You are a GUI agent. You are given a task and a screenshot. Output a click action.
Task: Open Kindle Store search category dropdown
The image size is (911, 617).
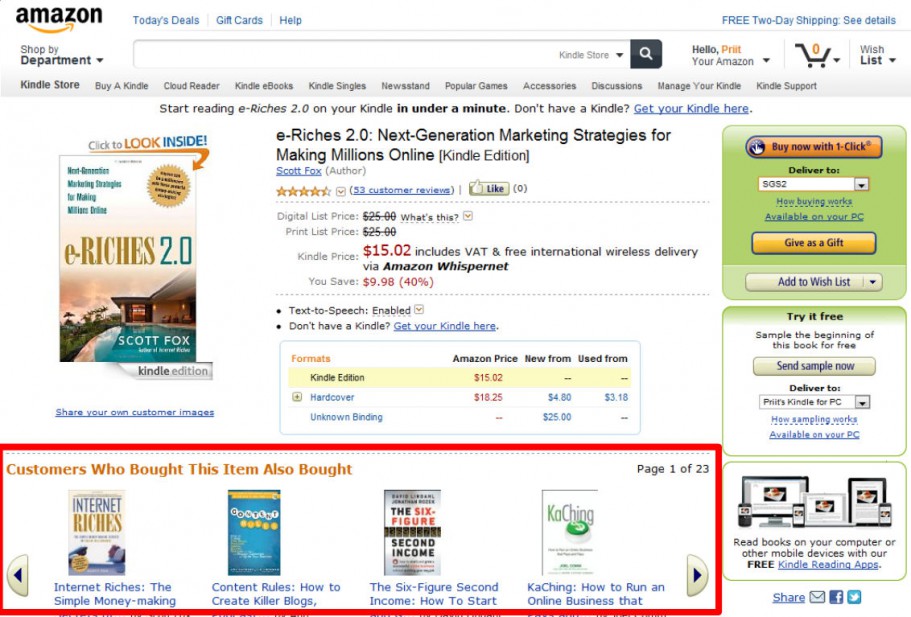pyautogui.click(x=591, y=55)
